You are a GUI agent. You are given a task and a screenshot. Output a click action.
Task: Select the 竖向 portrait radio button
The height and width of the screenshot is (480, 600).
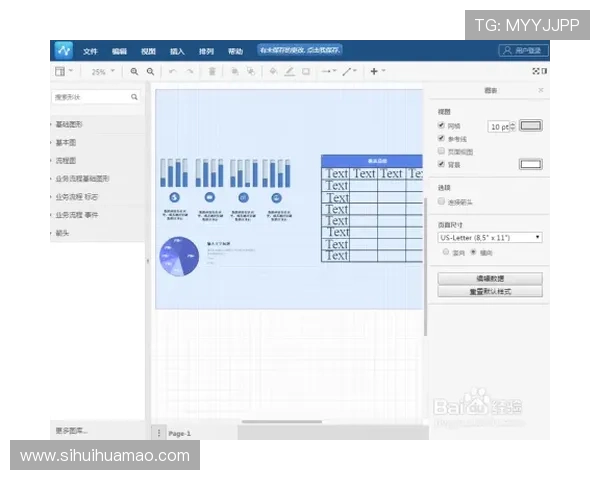pyautogui.click(x=447, y=252)
